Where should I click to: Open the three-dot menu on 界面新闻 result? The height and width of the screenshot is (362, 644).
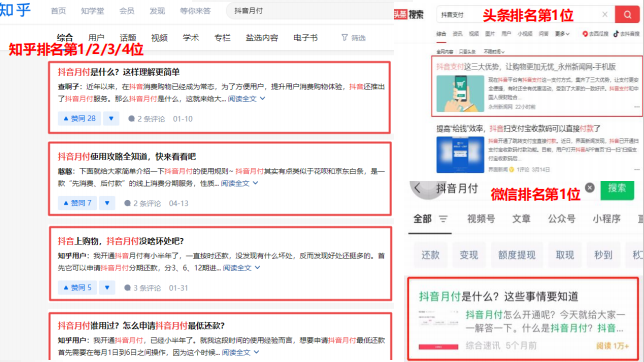coord(637,169)
